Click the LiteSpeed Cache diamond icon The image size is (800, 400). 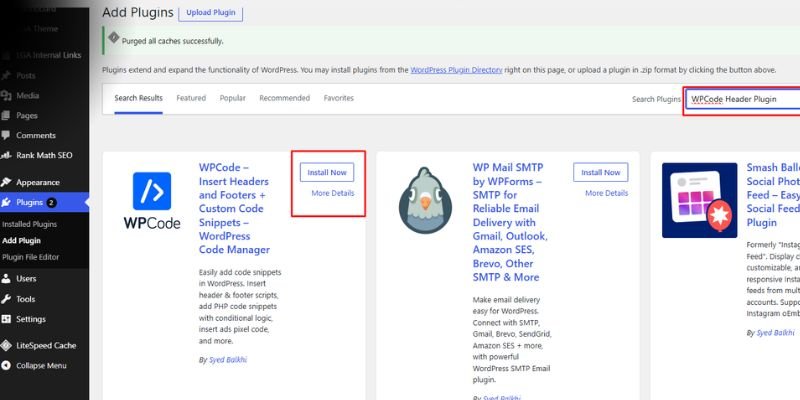6,345
